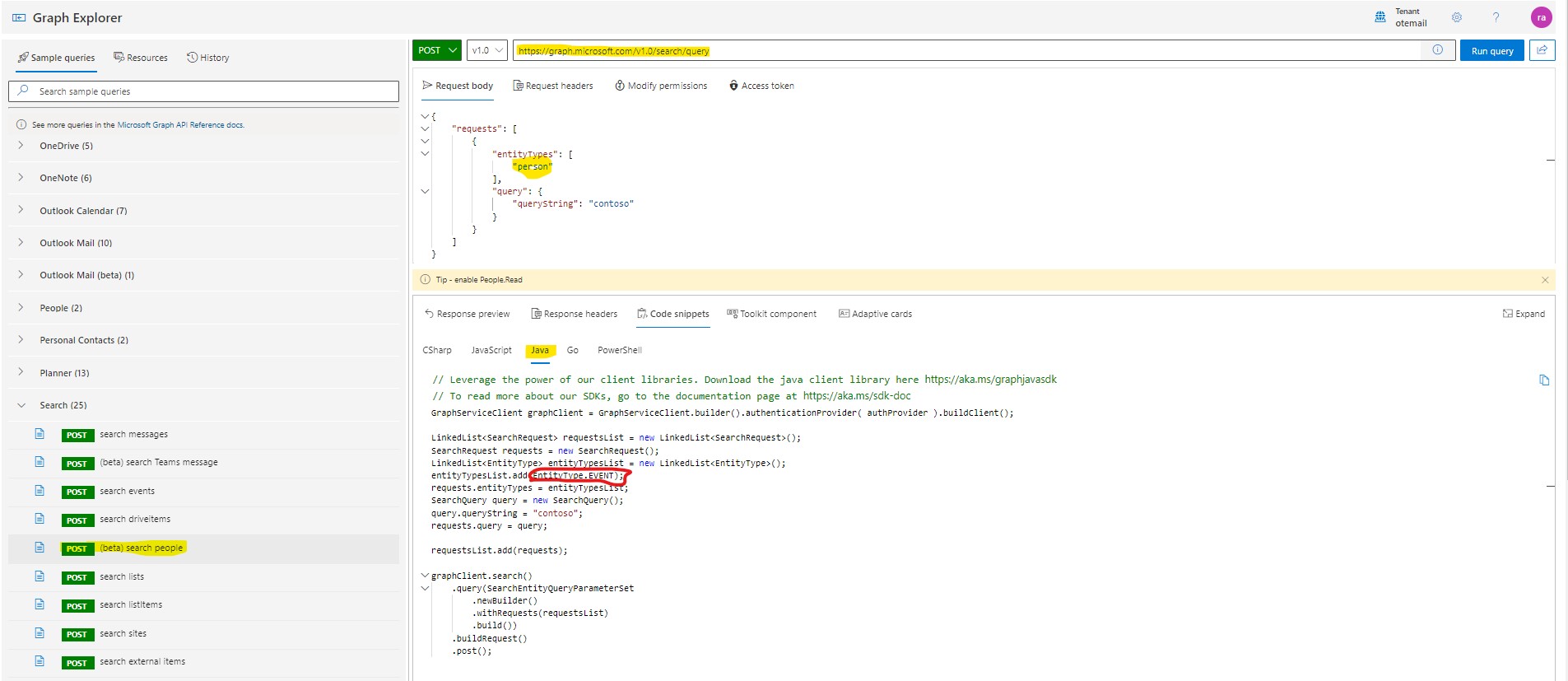This screenshot has width=1568, height=681.
Task: Switch to the History tab
Action: pyautogui.click(x=207, y=58)
